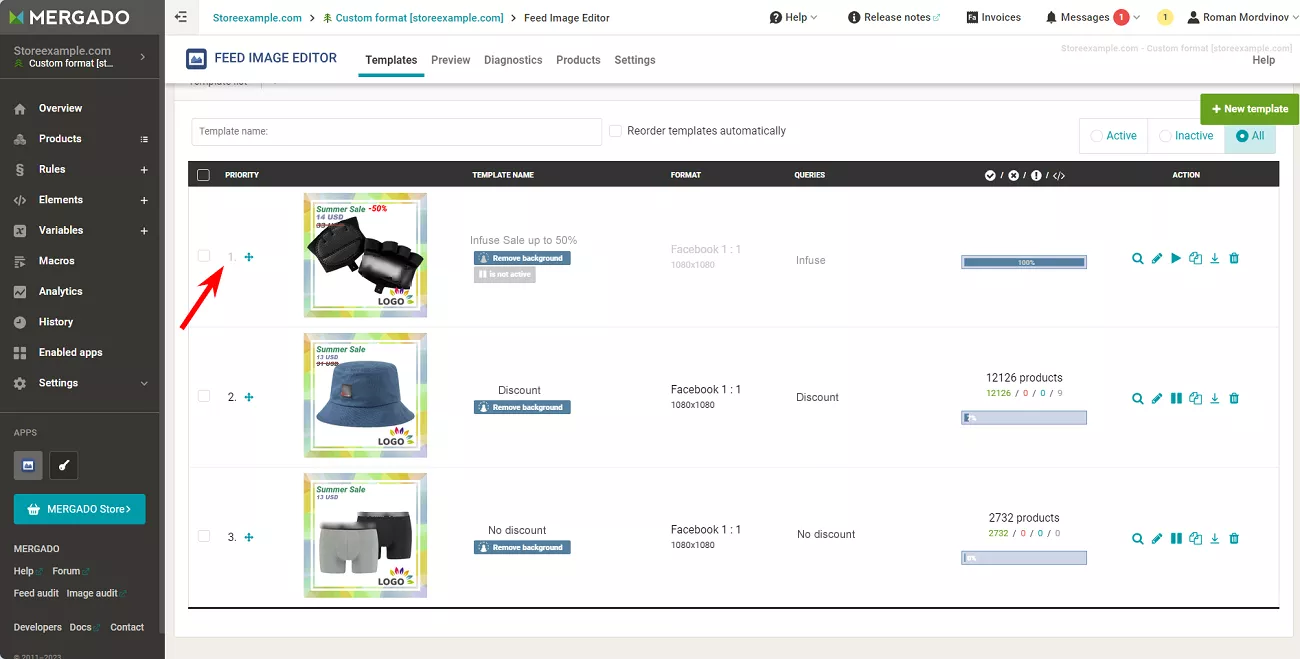
Task: Collapse the sidebar with the menu toggle icon
Action: click(x=181, y=17)
